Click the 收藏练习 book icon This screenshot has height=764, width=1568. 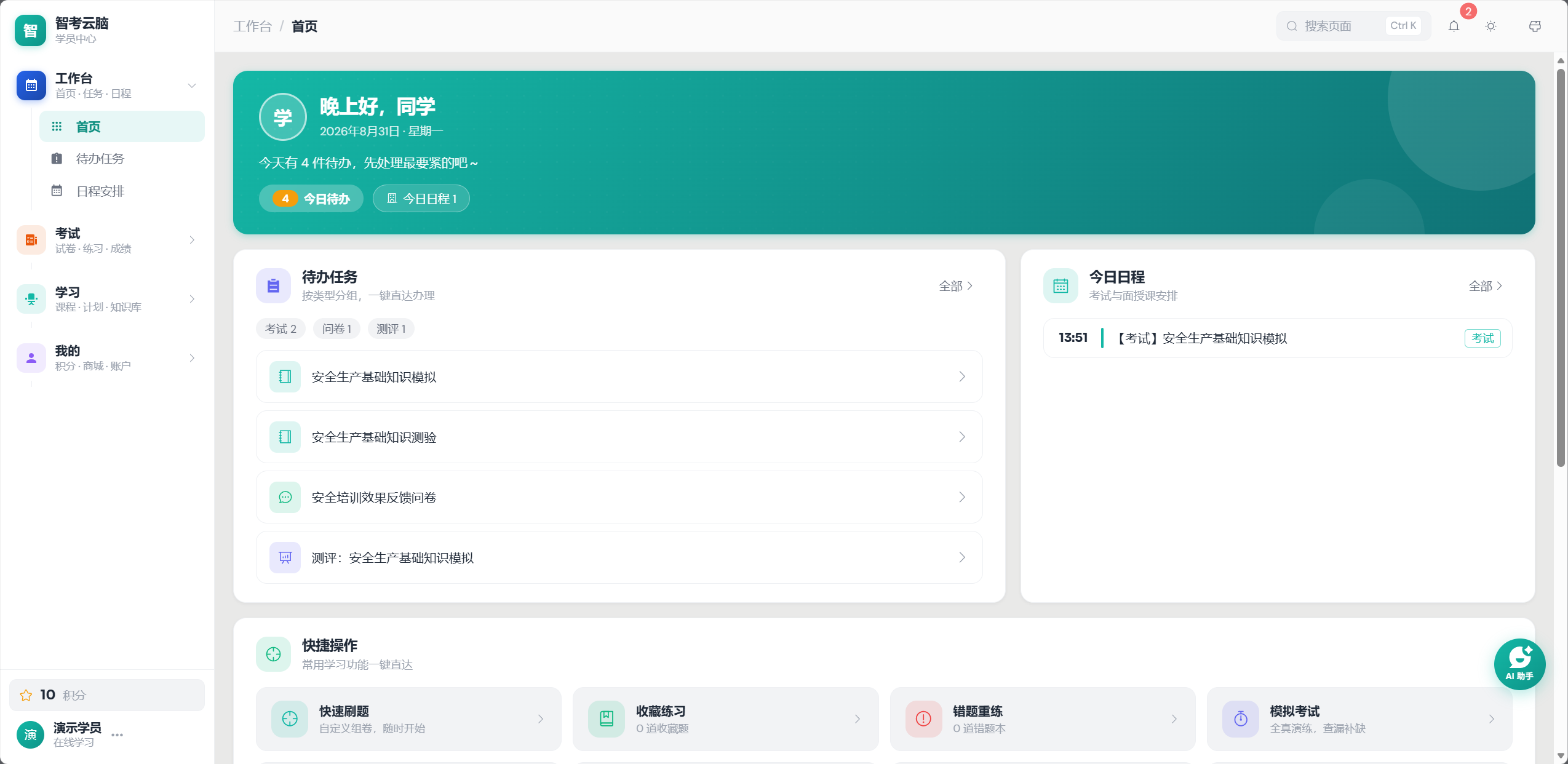click(x=606, y=718)
